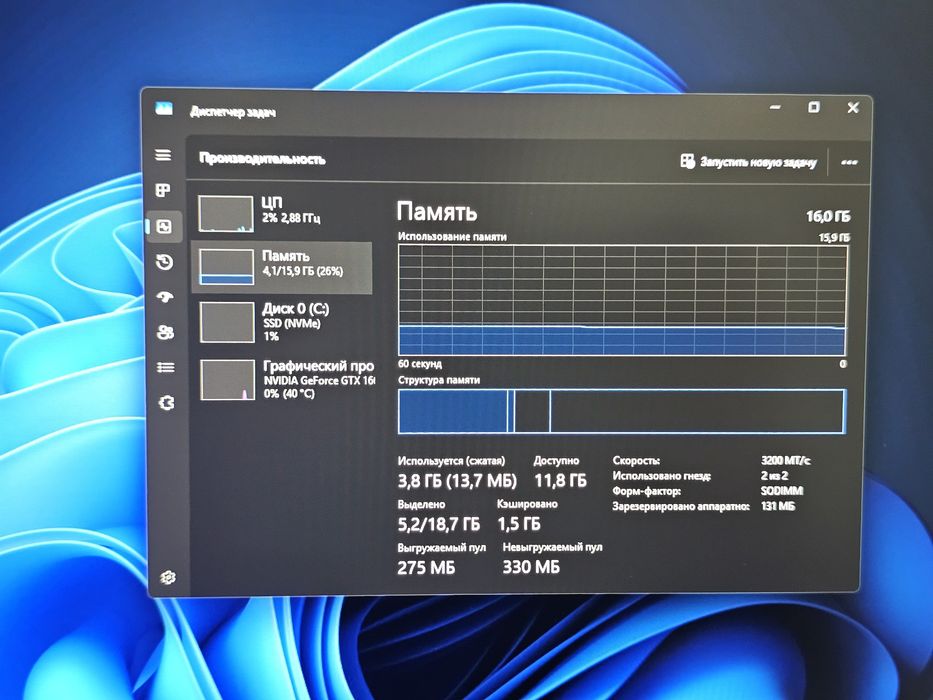Viewport: 933px width, 700px height.
Task: Click the '1,5 ГБ' cached value
Action: click(x=519, y=524)
